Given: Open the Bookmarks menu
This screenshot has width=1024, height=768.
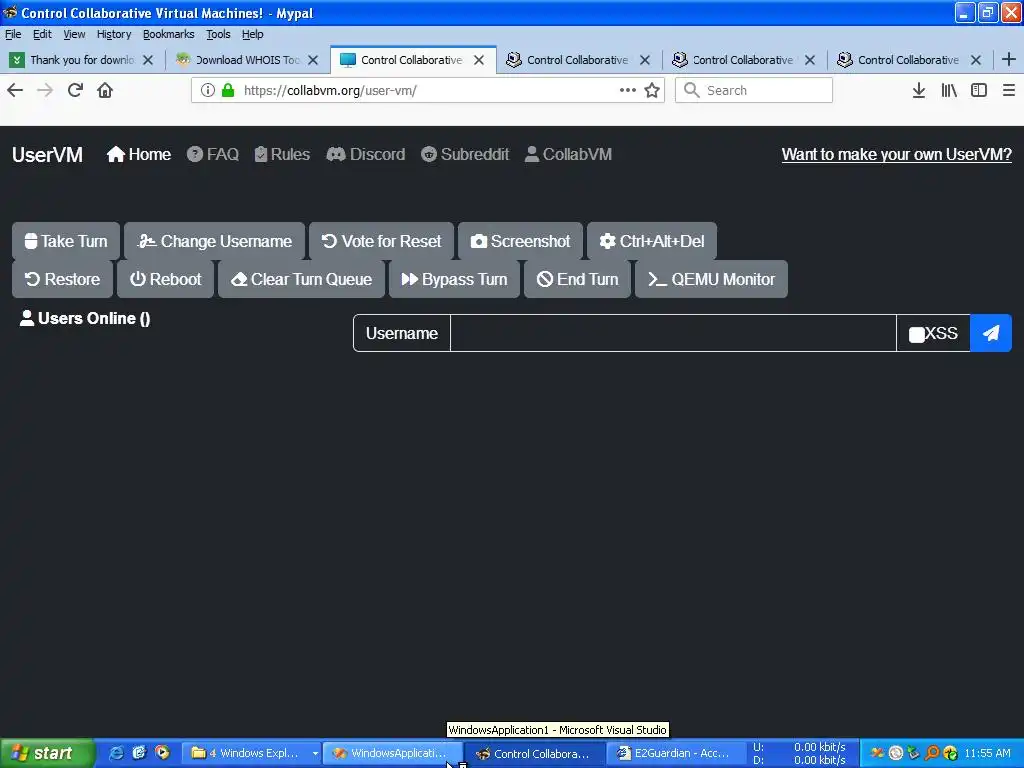Looking at the screenshot, I should [168, 34].
